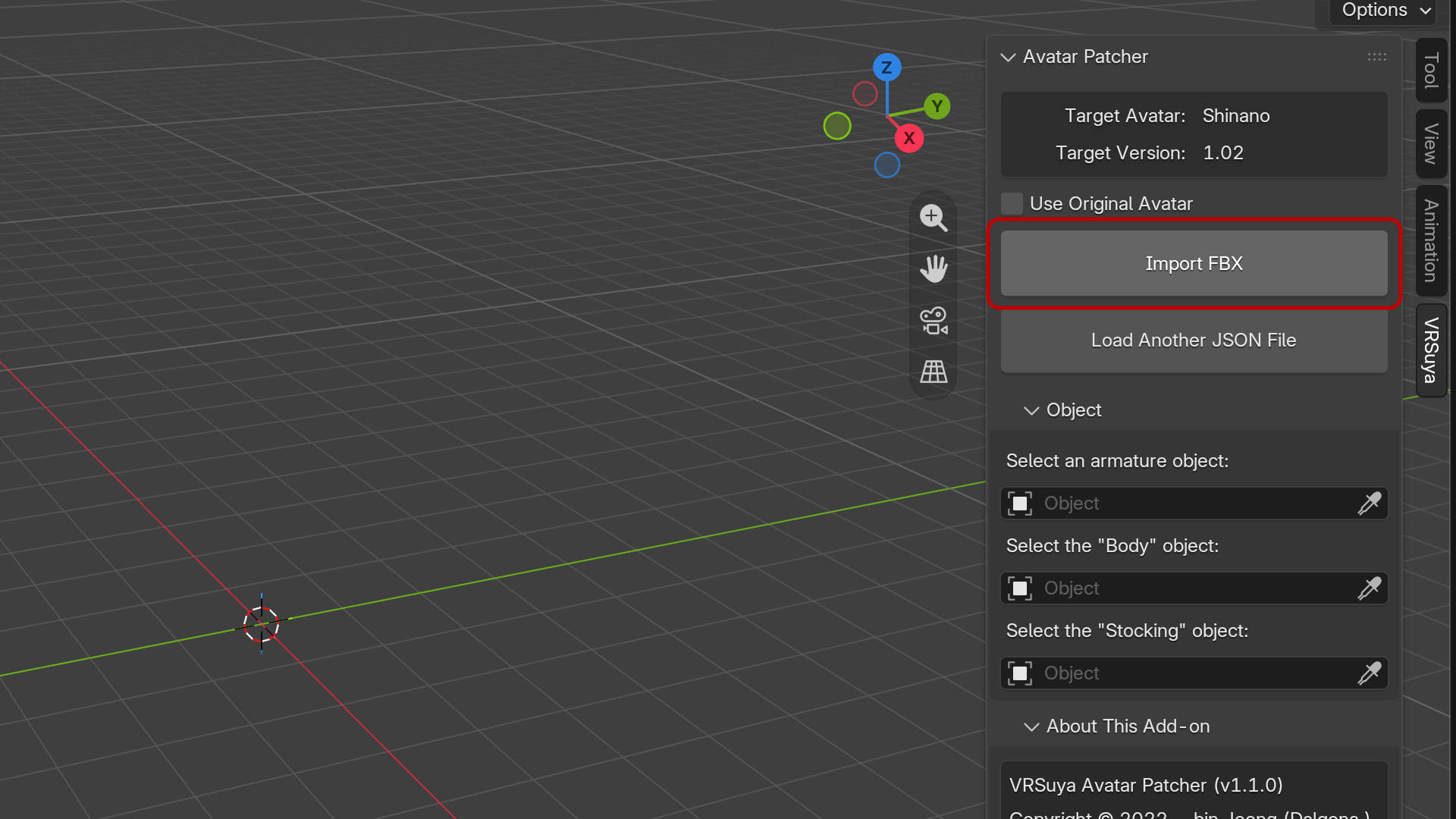Open the "Stocking" object selector field
The height and width of the screenshot is (819, 1456).
[1194, 673]
